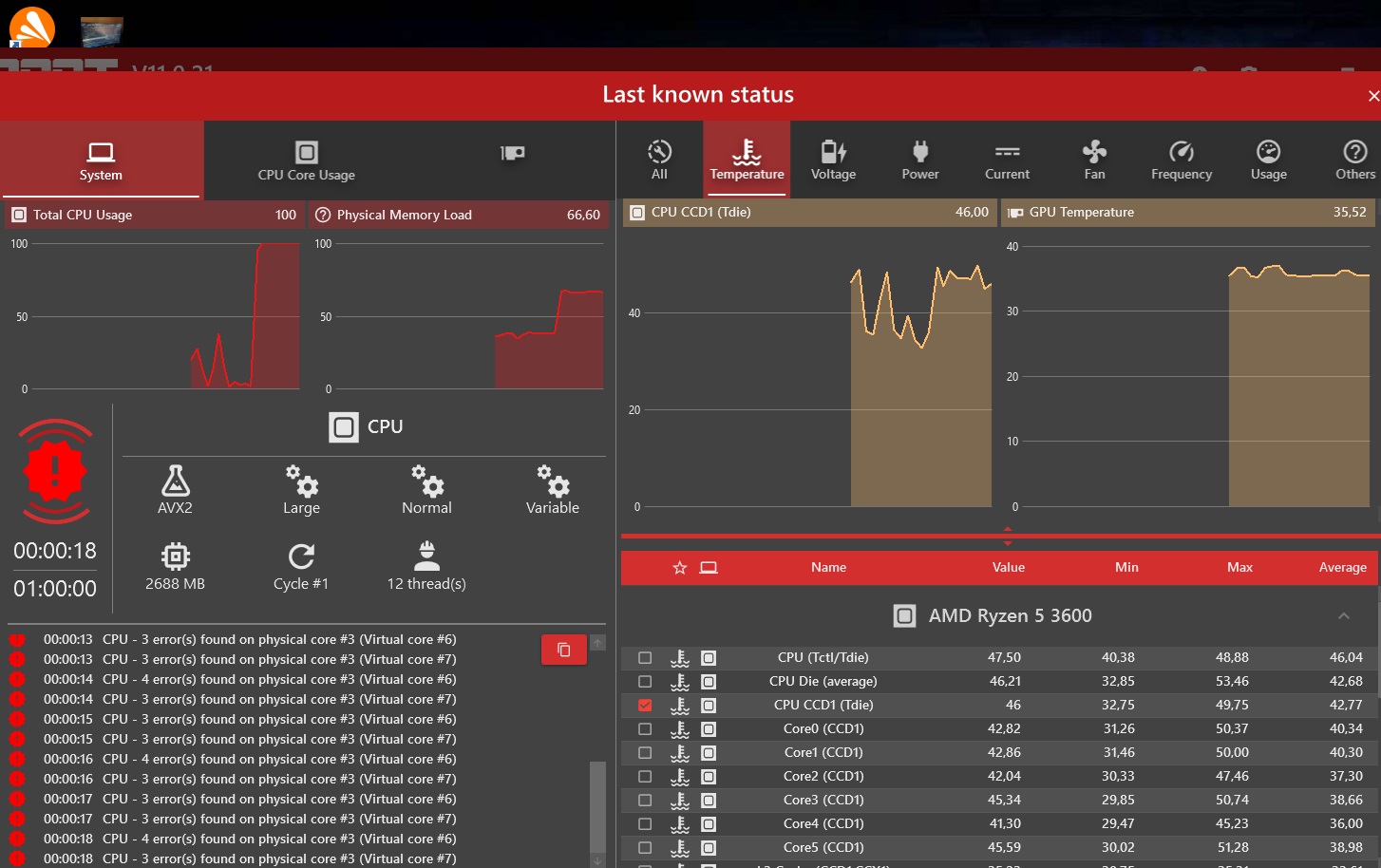Click the Large data set icon
The width and height of the screenshot is (1381, 868).
[x=301, y=481]
